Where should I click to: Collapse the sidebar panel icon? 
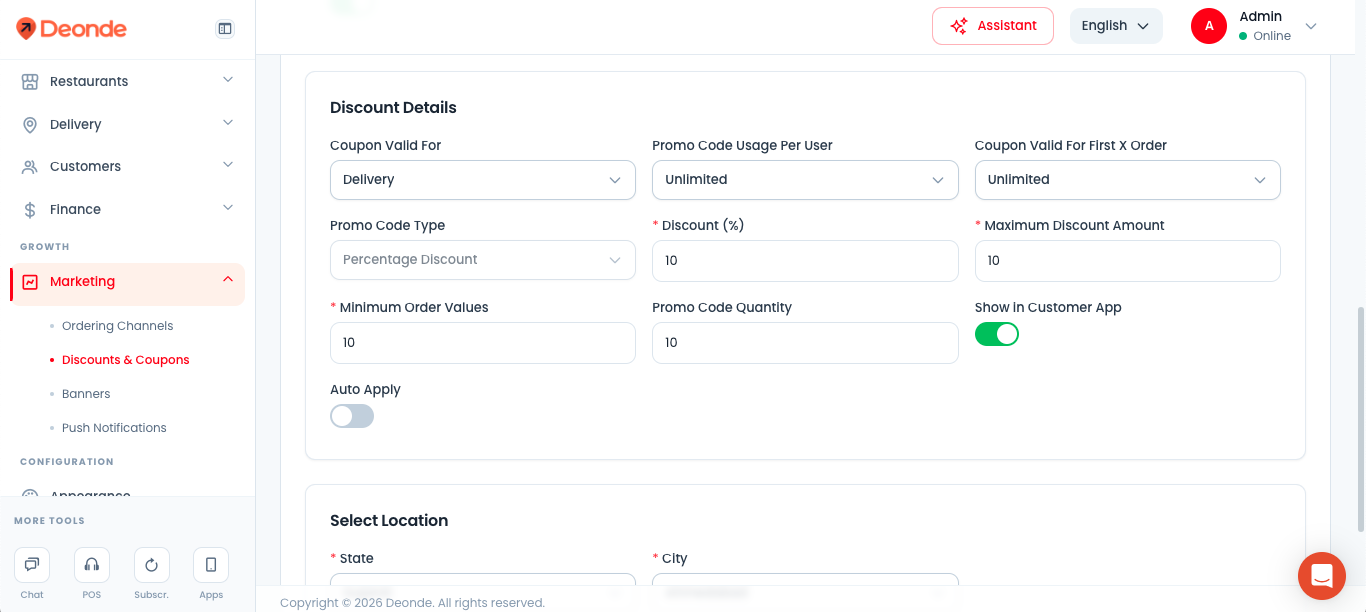click(x=225, y=29)
